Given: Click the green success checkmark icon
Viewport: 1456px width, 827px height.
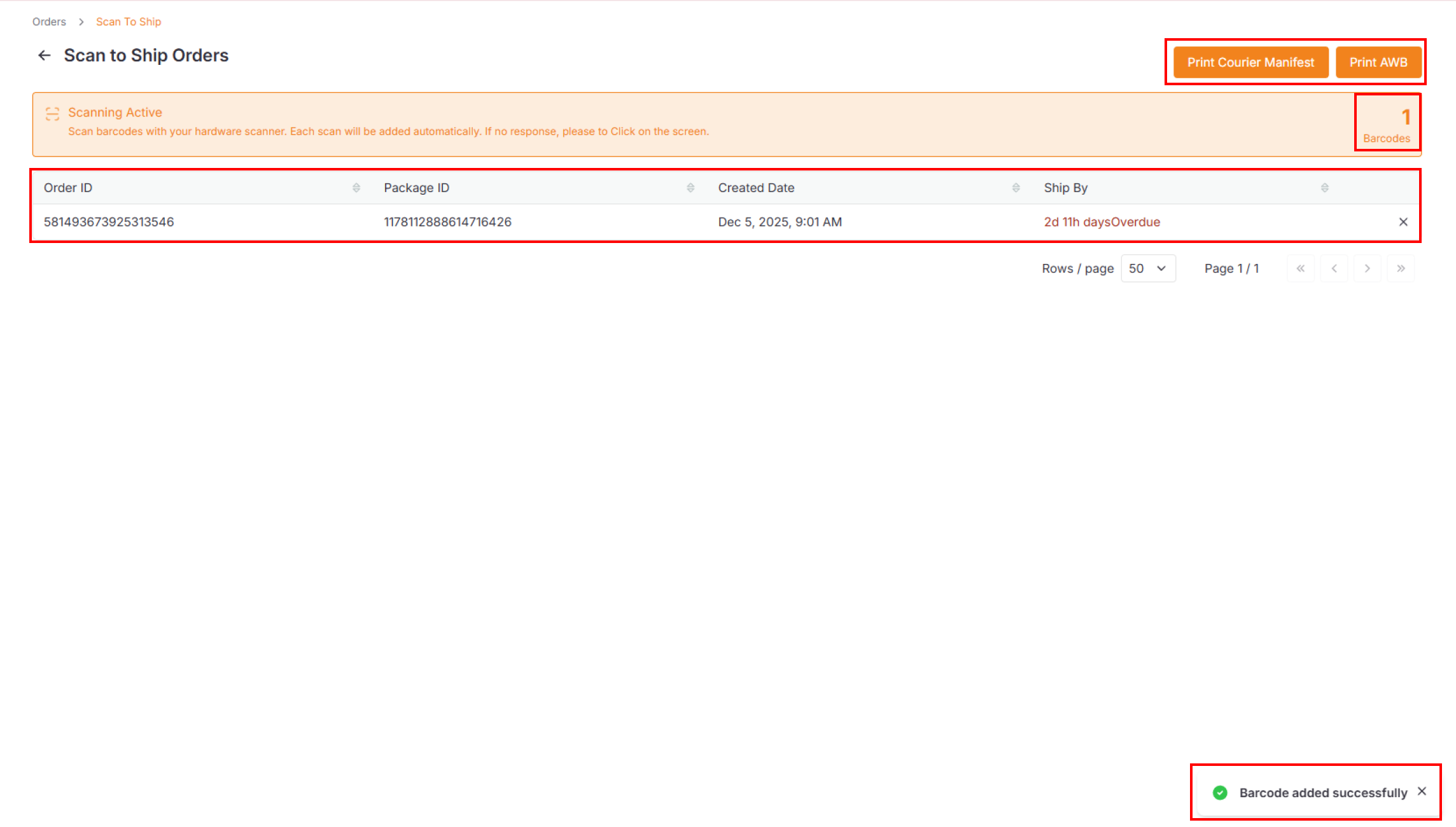Looking at the screenshot, I should tap(1220, 793).
